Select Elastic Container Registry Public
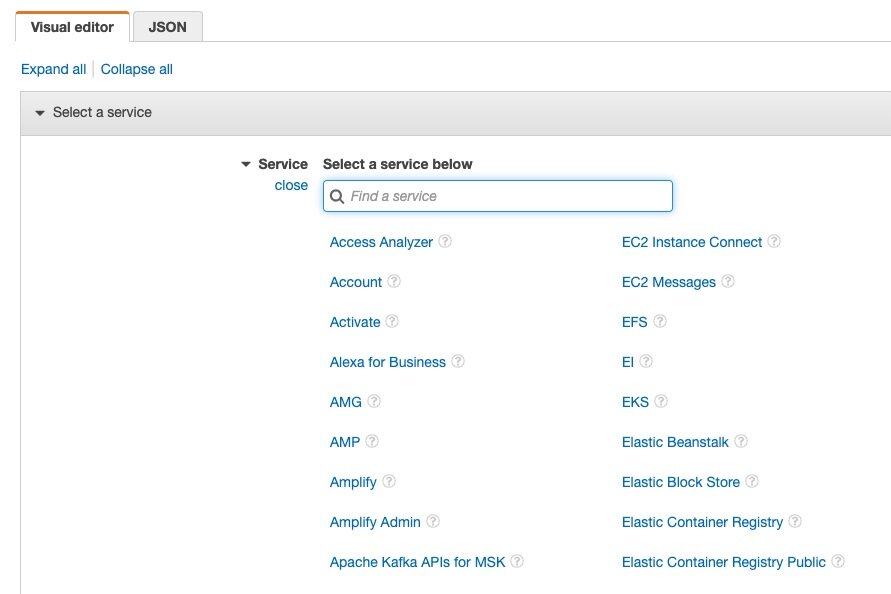The width and height of the screenshot is (891, 594). pos(723,562)
